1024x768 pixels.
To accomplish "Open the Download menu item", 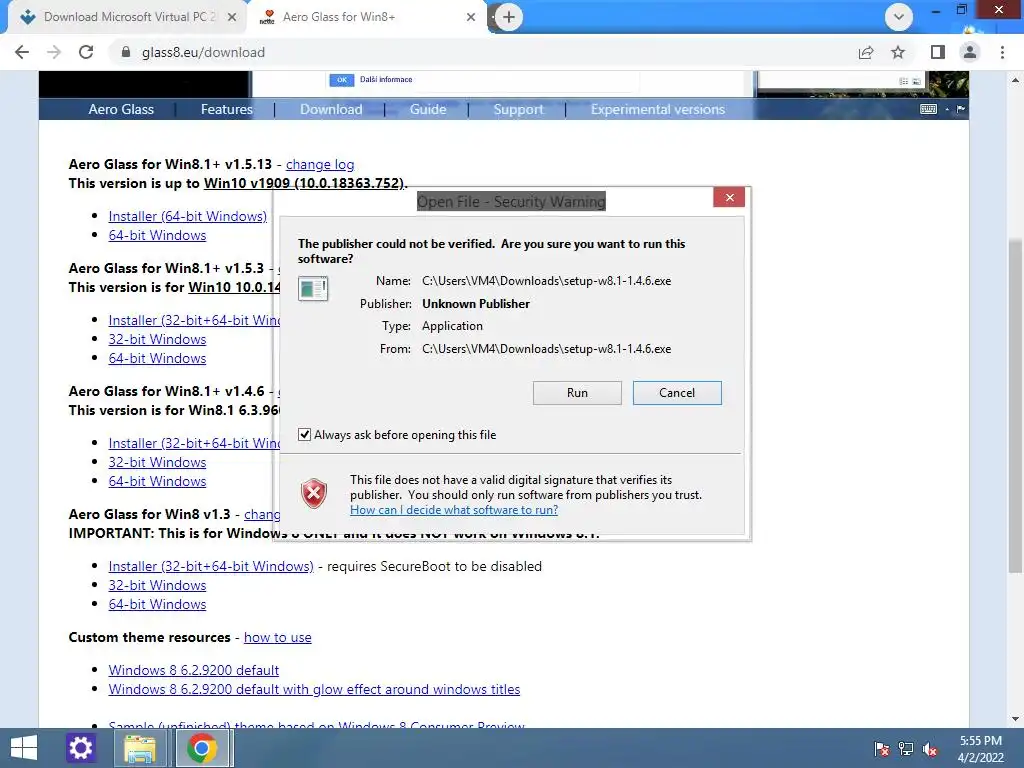I will (330, 109).
